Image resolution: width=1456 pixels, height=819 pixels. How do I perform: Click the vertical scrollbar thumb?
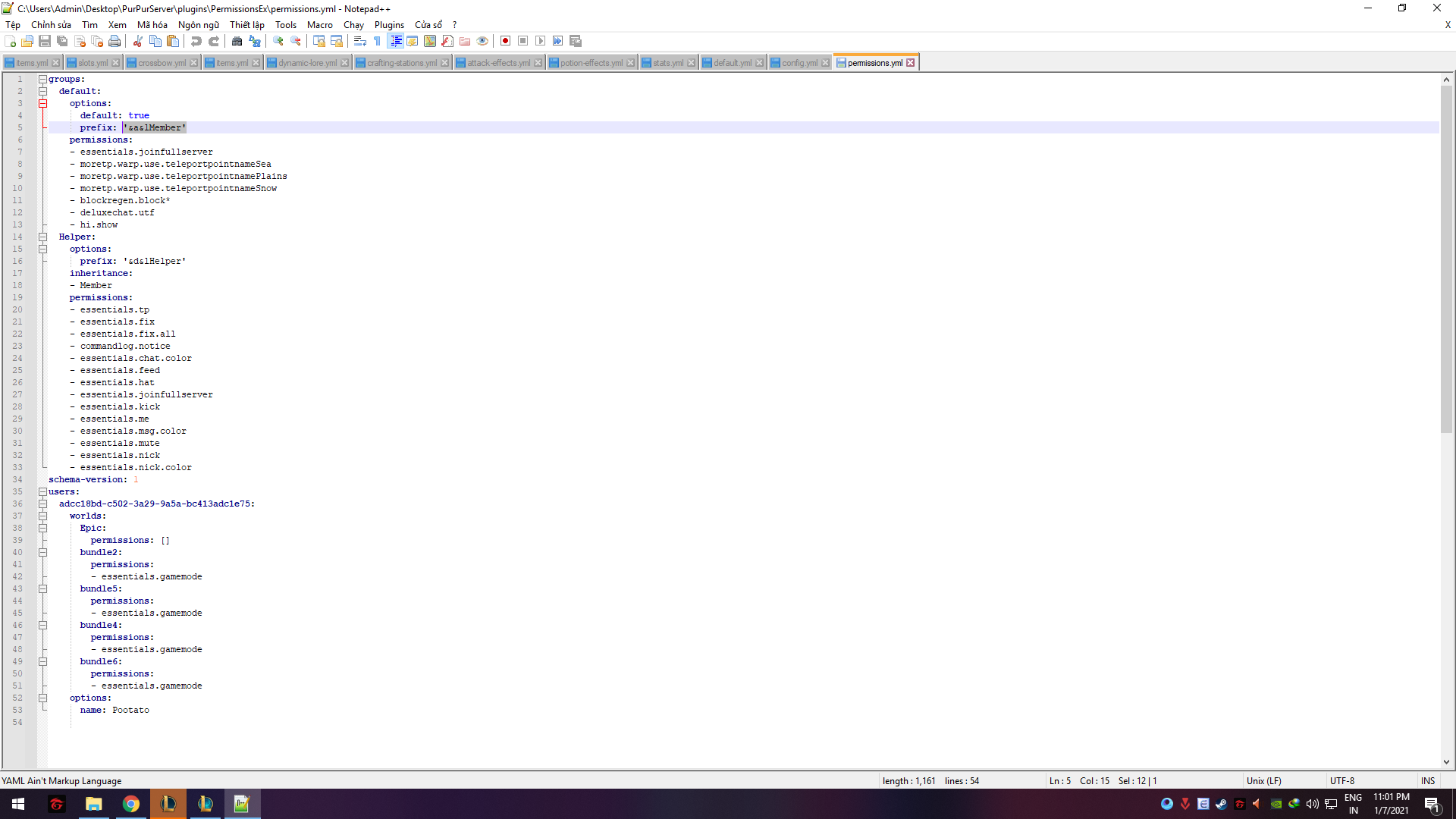pos(1446,258)
